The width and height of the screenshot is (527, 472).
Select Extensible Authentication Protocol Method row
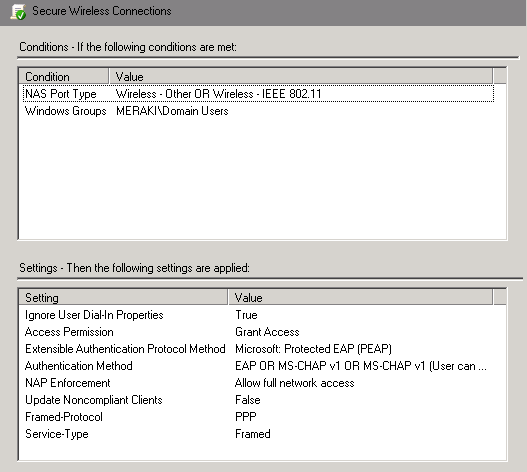pos(262,349)
